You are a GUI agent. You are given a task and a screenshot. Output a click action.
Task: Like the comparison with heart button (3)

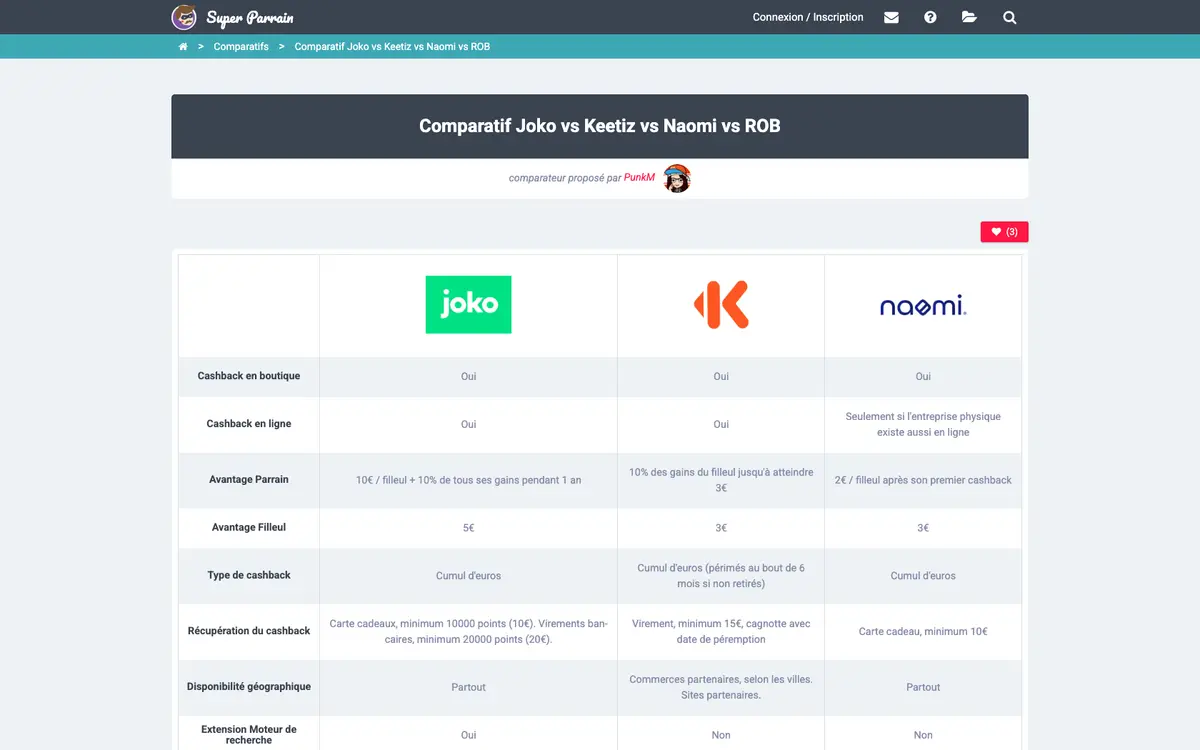1004,232
